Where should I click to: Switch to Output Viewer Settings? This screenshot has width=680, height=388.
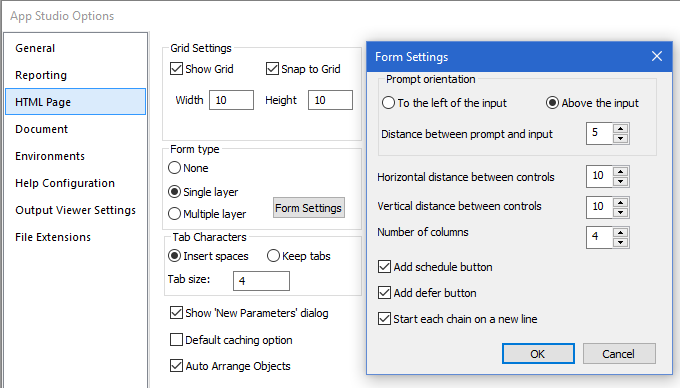click(75, 210)
